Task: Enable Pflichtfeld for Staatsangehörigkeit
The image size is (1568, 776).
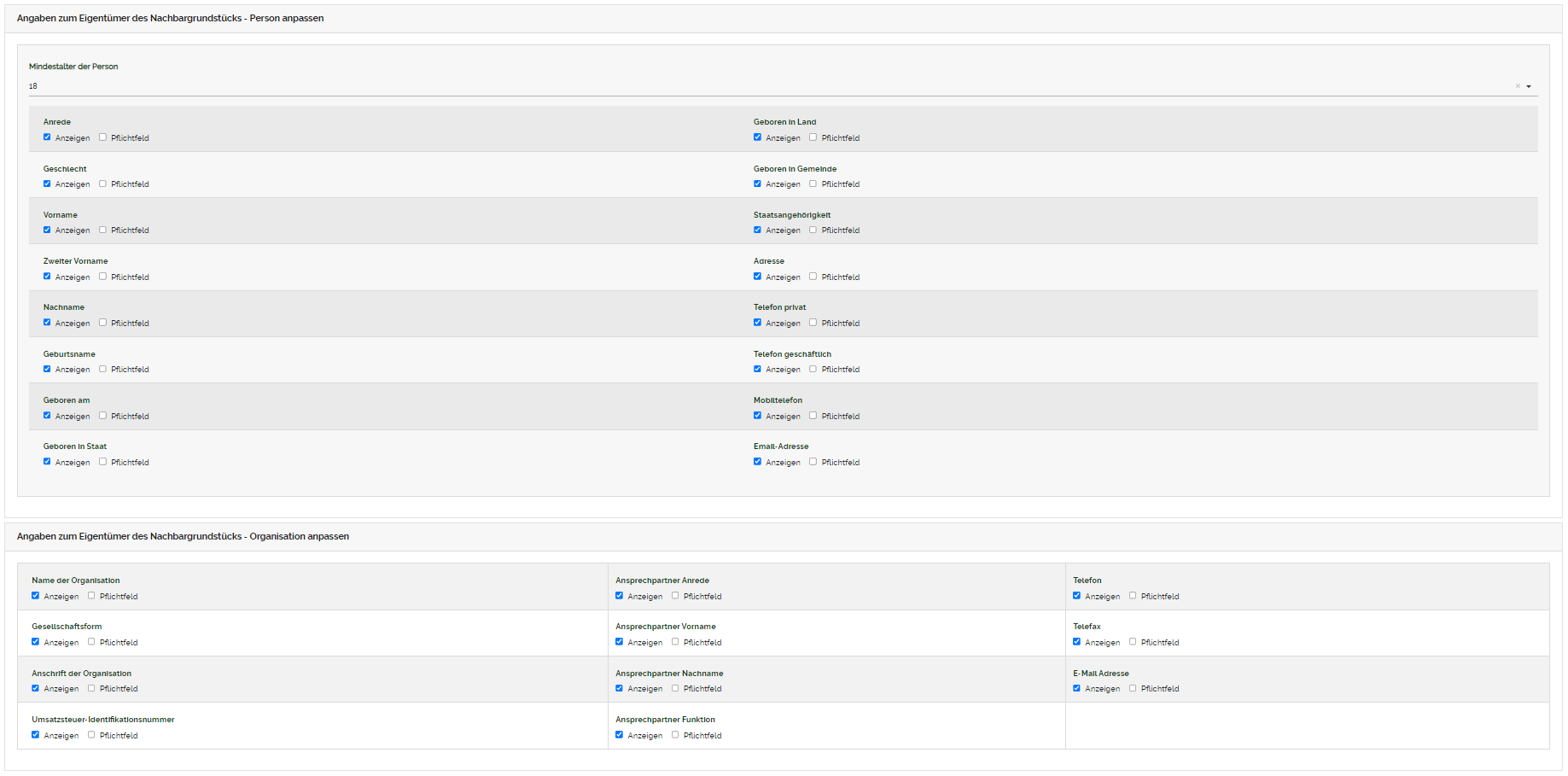Action: click(813, 230)
